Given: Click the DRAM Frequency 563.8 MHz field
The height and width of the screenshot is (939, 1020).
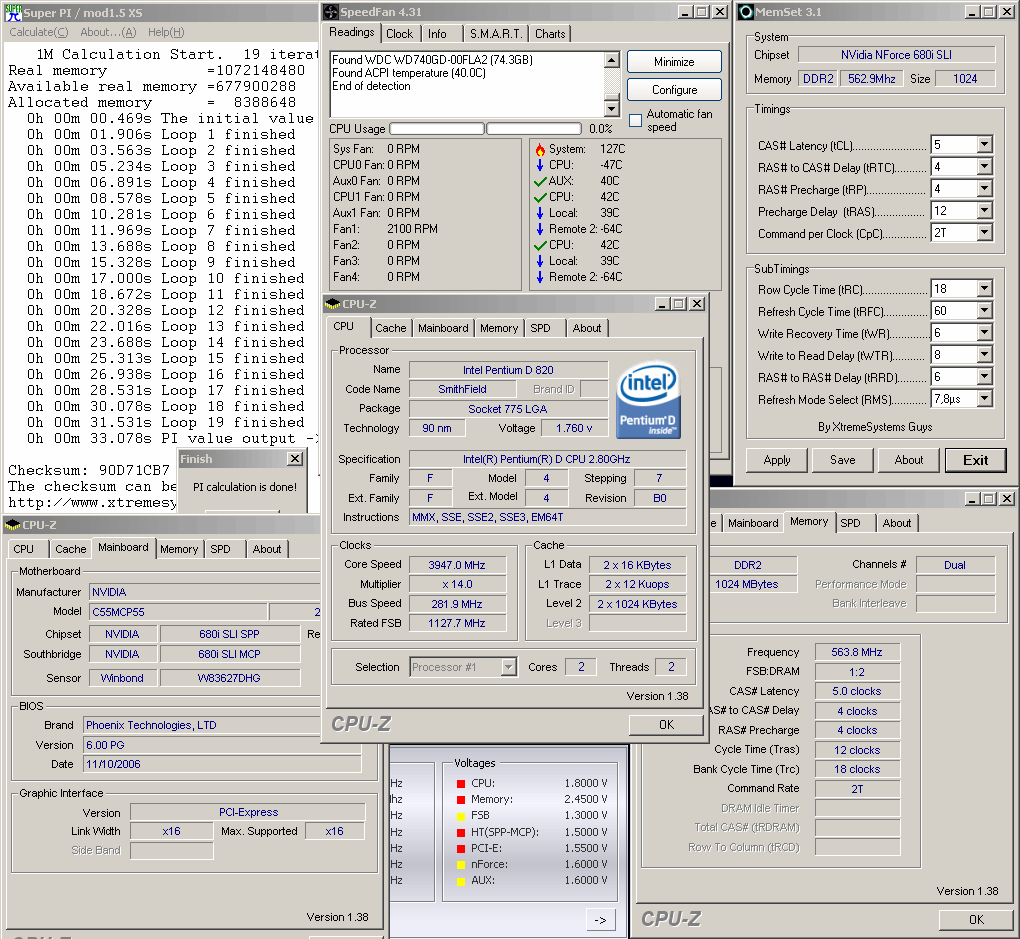Looking at the screenshot, I should (x=857, y=652).
